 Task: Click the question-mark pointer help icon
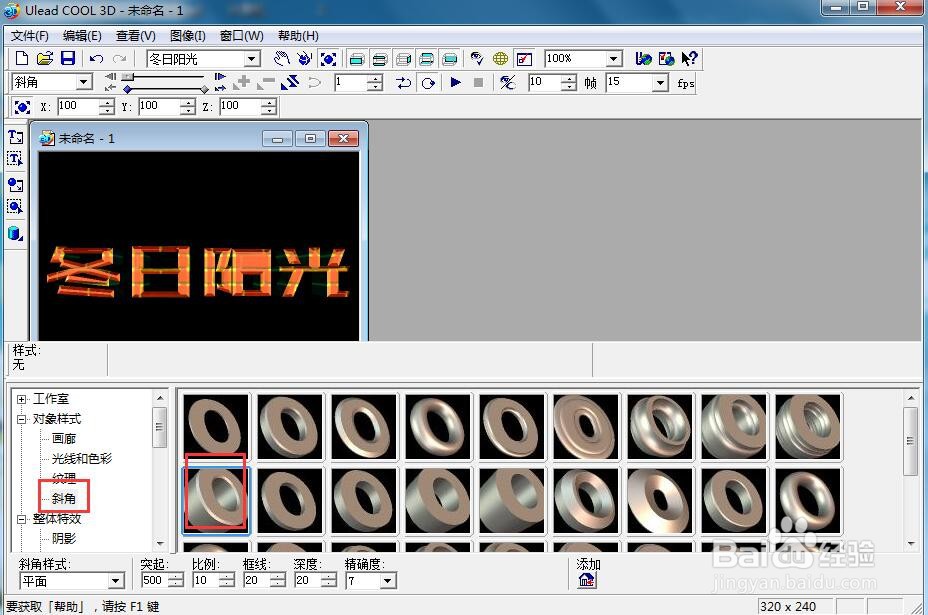click(689, 59)
